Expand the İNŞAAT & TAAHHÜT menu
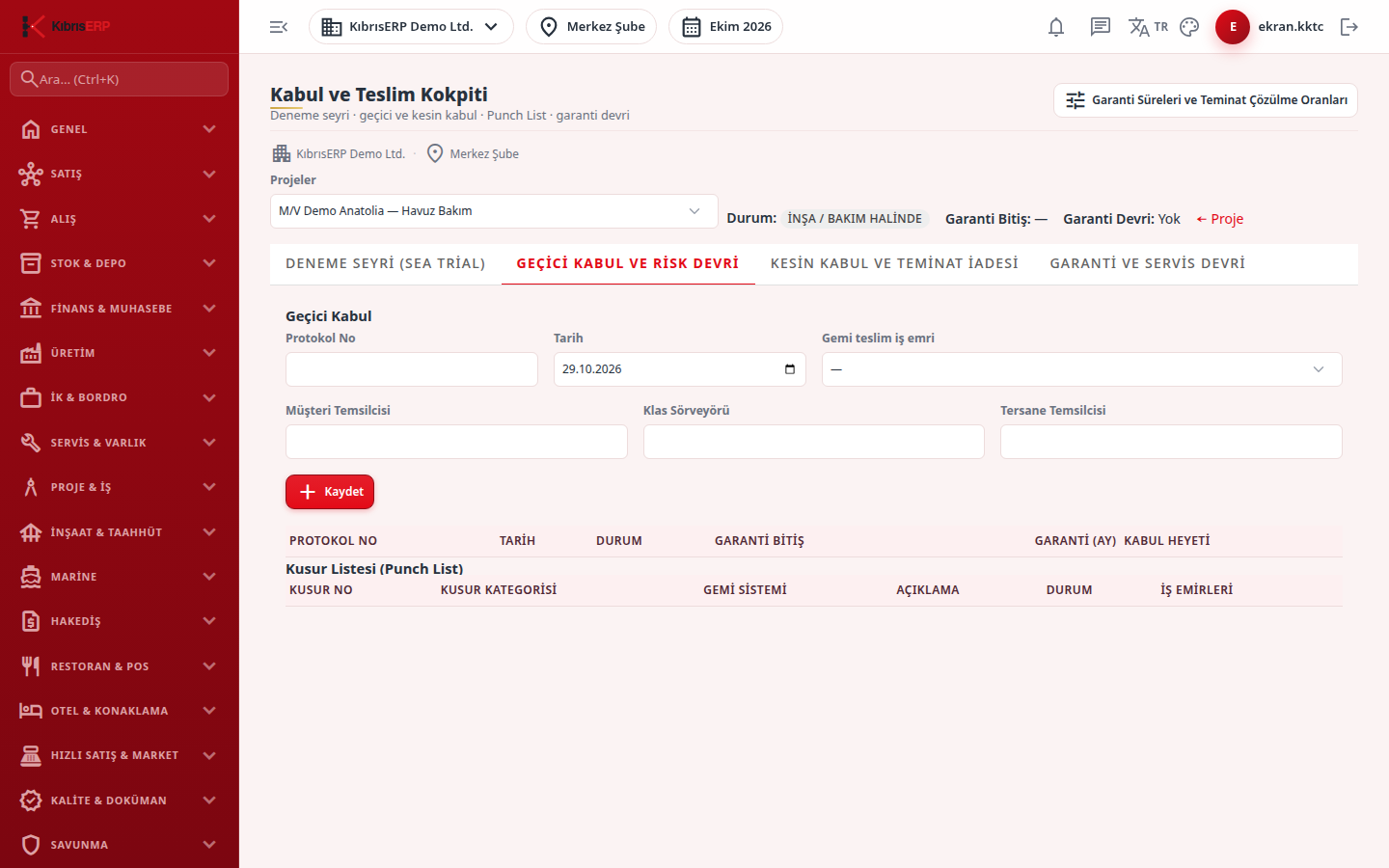This screenshot has width=1389, height=868. click(x=120, y=532)
